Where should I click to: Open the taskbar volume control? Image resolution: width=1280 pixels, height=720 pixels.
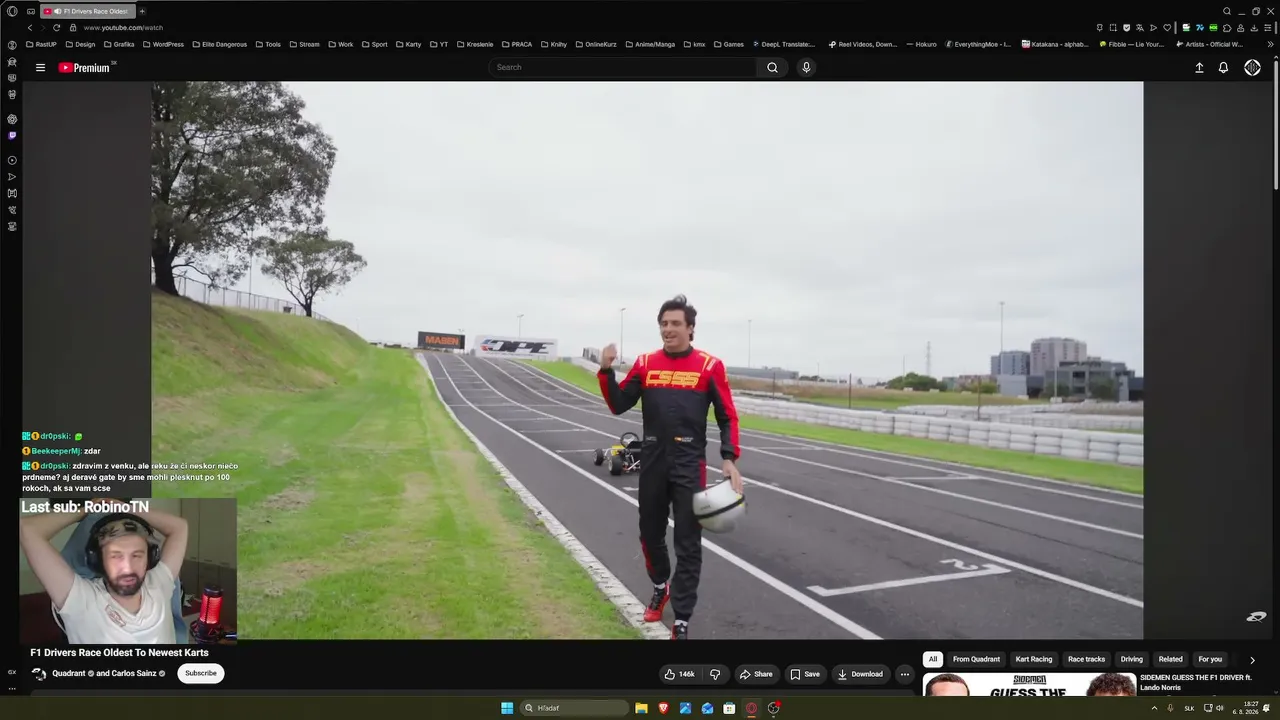pyautogui.click(x=1220, y=708)
